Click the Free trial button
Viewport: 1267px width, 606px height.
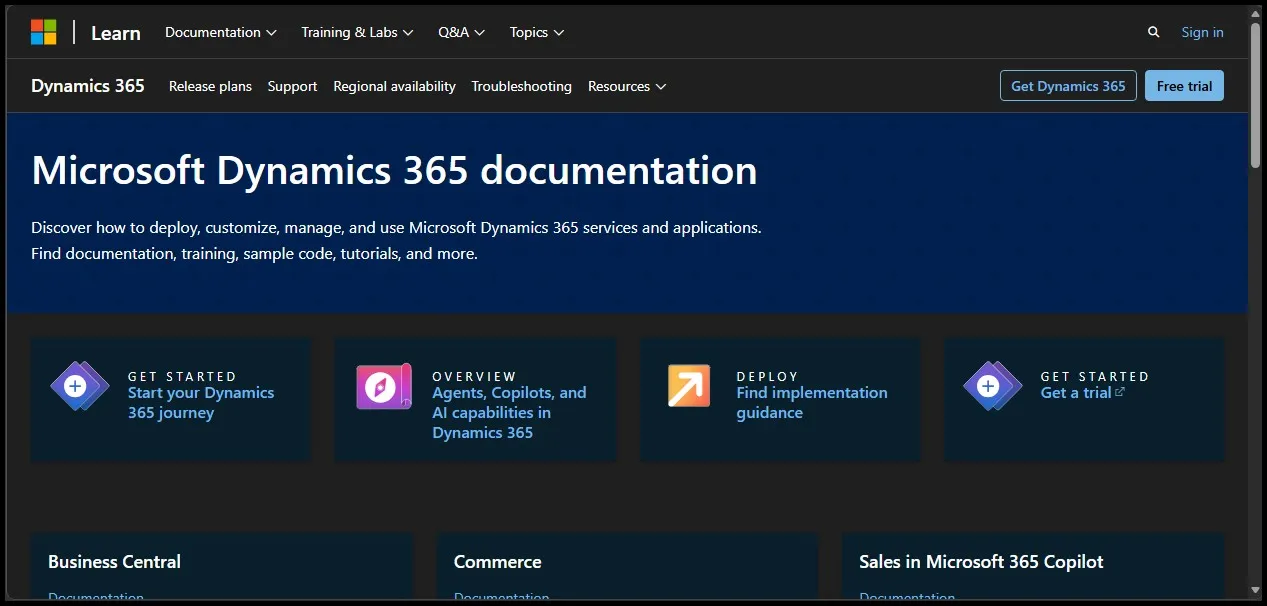[x=1184, y=86]
